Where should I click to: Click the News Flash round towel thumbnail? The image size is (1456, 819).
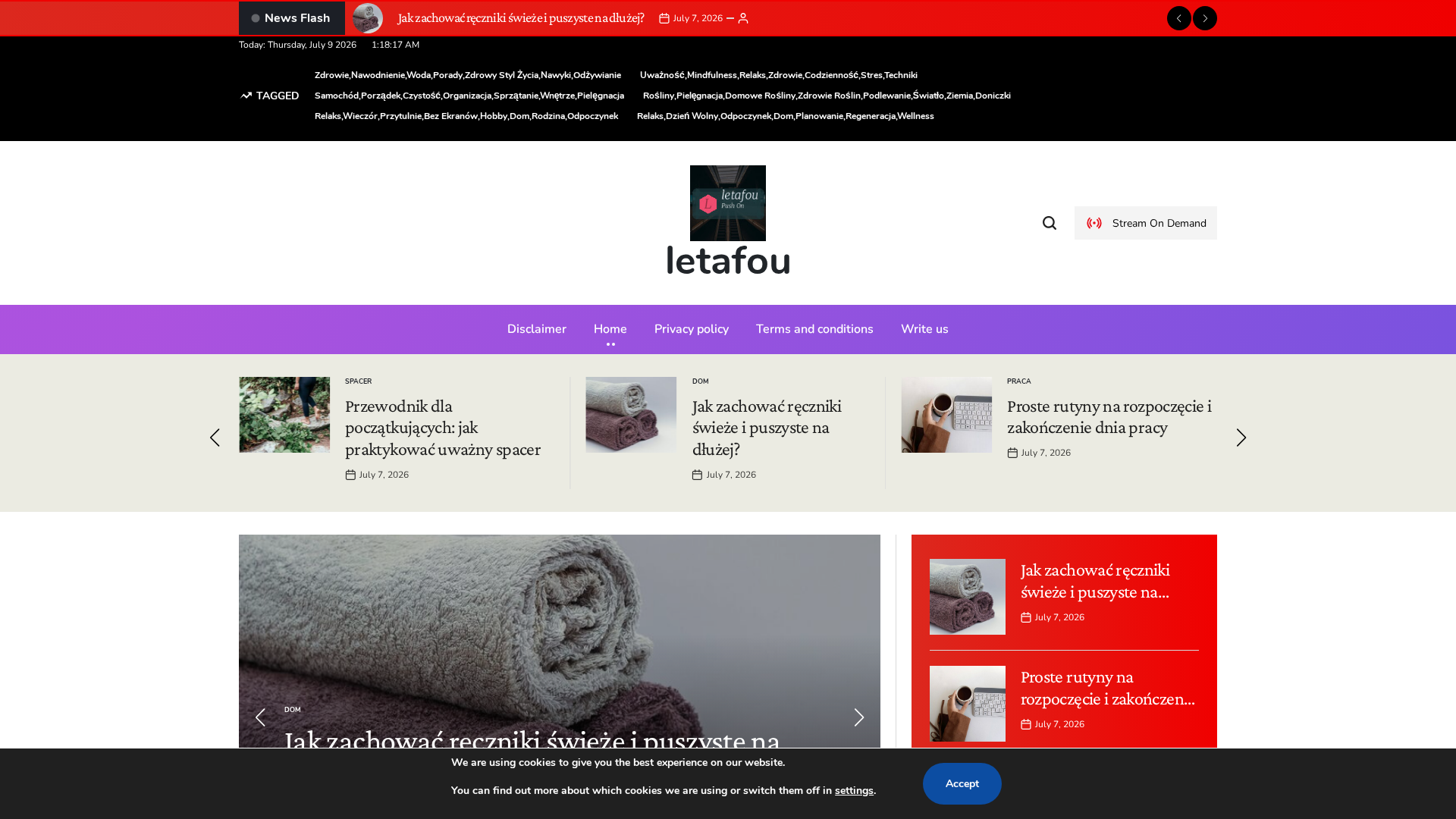[x=368, y=18]
